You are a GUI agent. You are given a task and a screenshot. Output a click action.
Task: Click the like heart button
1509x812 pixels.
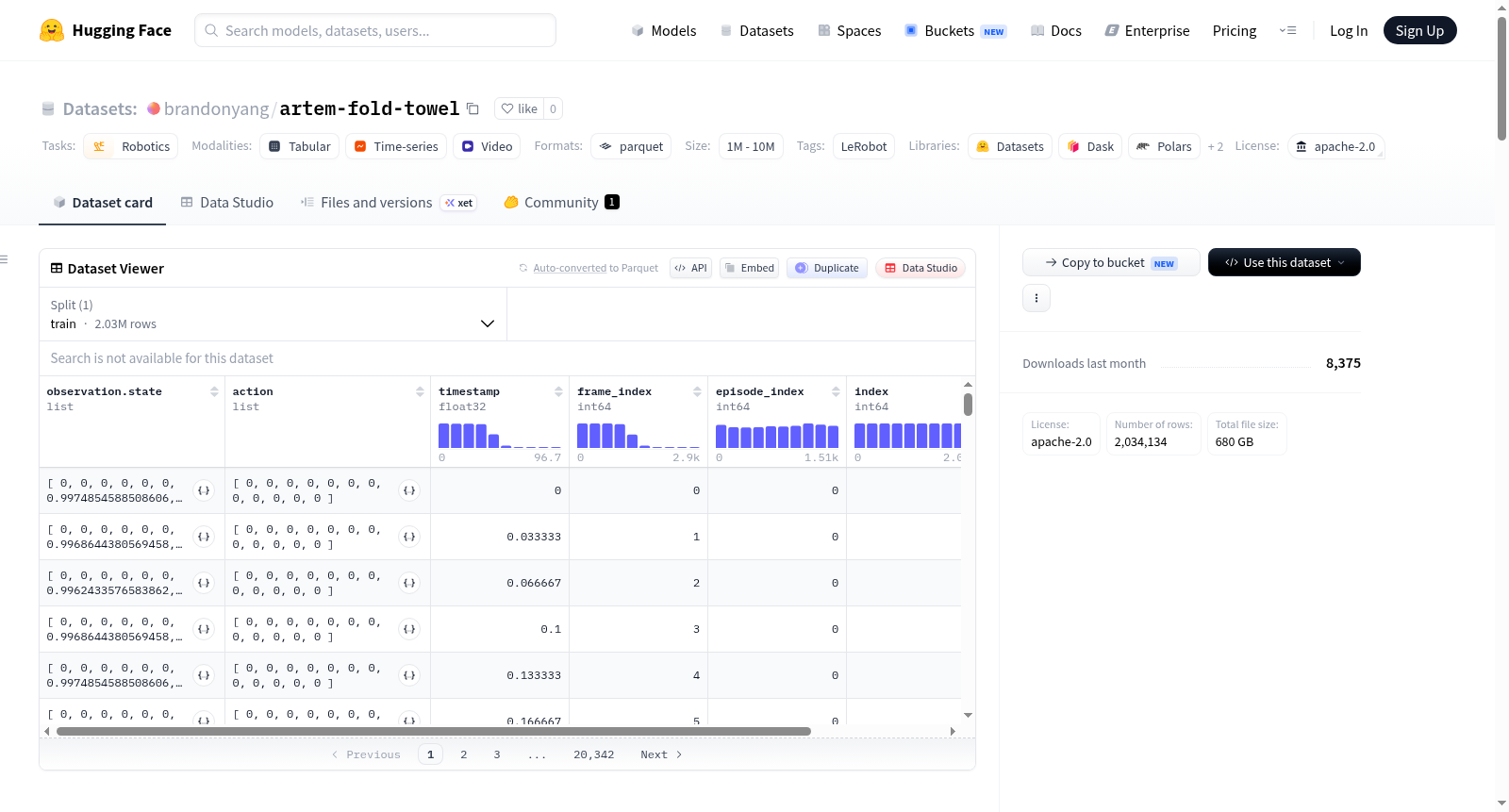click(519, 108)
